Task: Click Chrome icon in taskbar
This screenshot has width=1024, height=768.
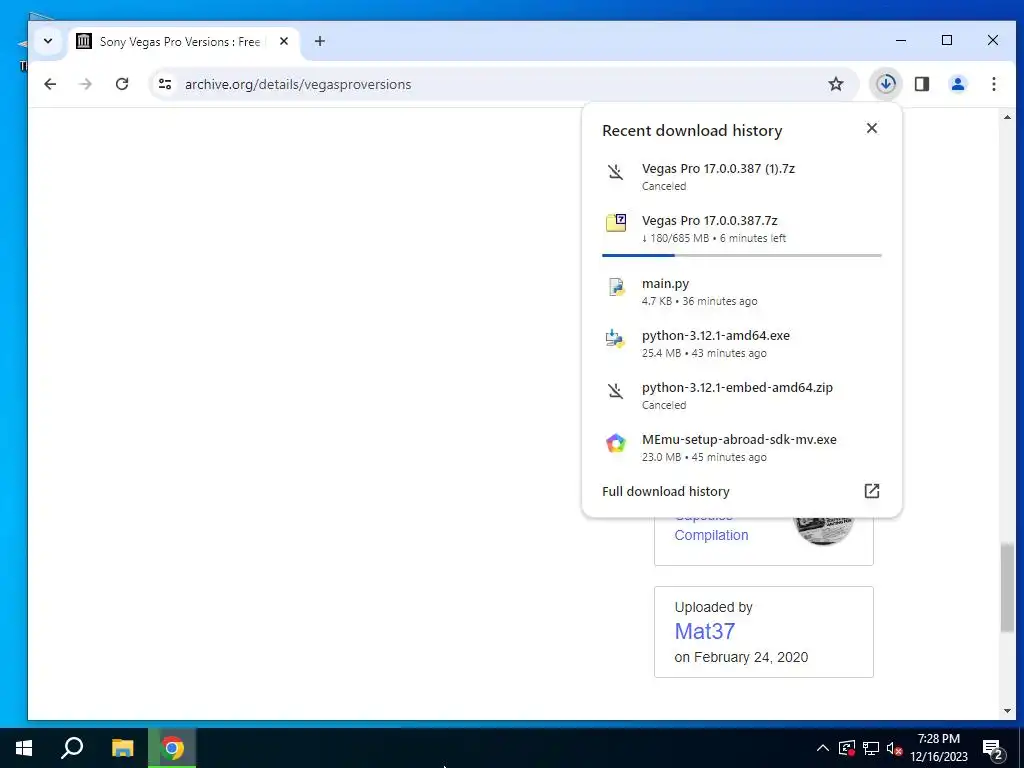Action: pyautogui.click(x=172, y=748)
